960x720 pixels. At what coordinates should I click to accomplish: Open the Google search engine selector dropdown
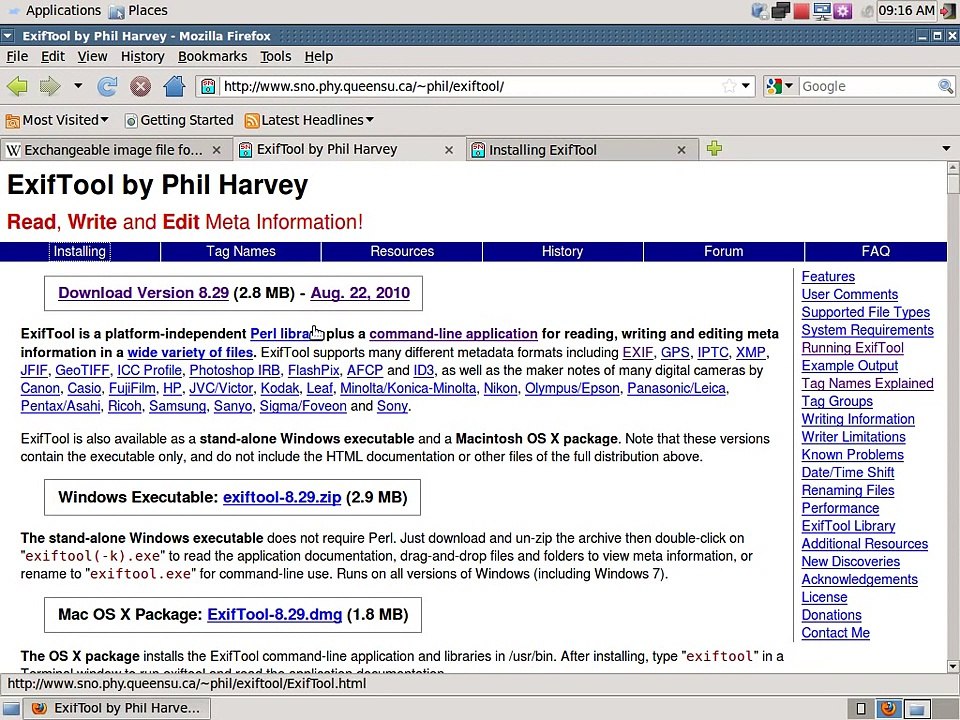tap(780, 86)
